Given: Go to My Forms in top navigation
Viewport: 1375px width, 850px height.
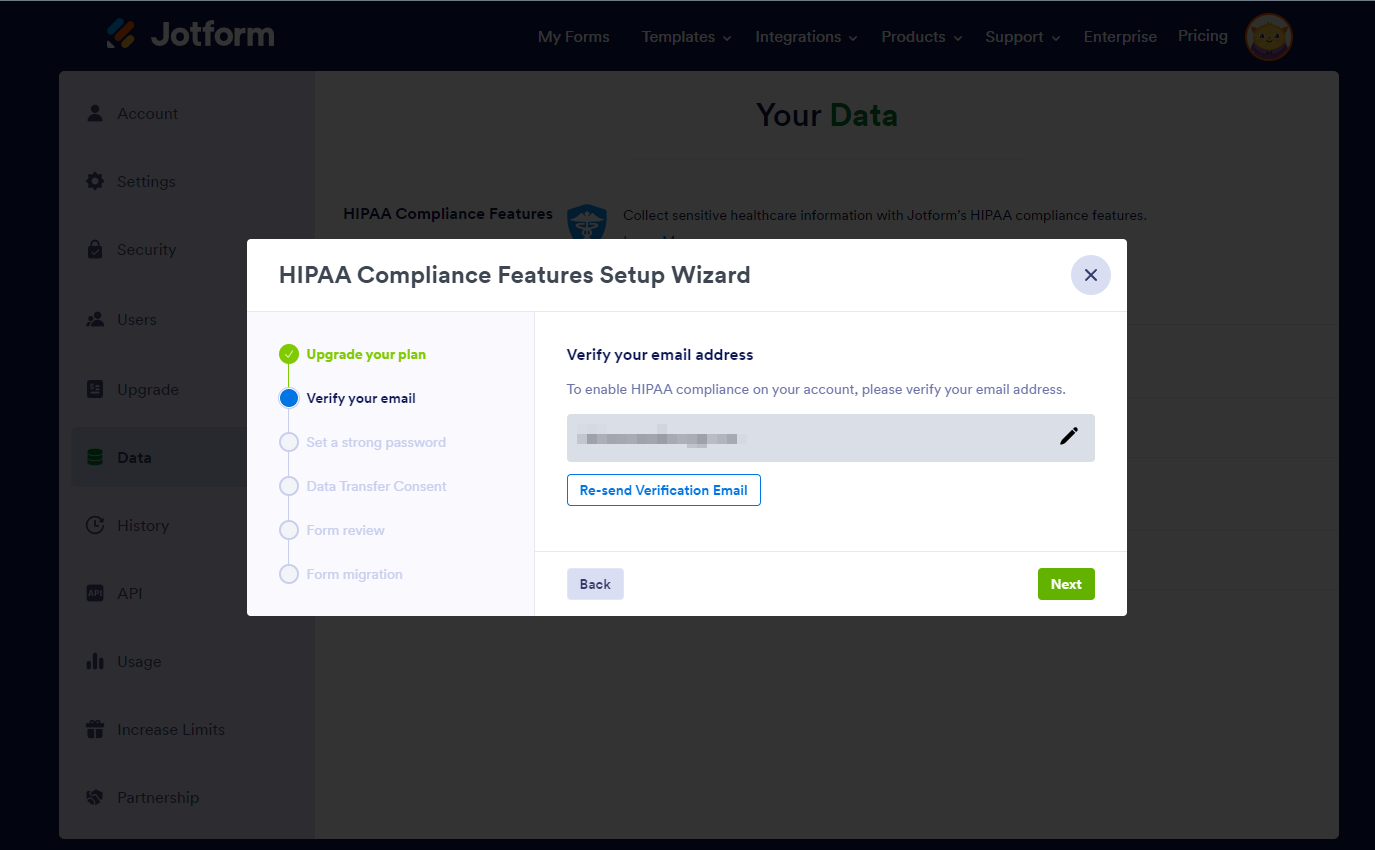Looking at the screenshot, I should click(x=573, y=37).
